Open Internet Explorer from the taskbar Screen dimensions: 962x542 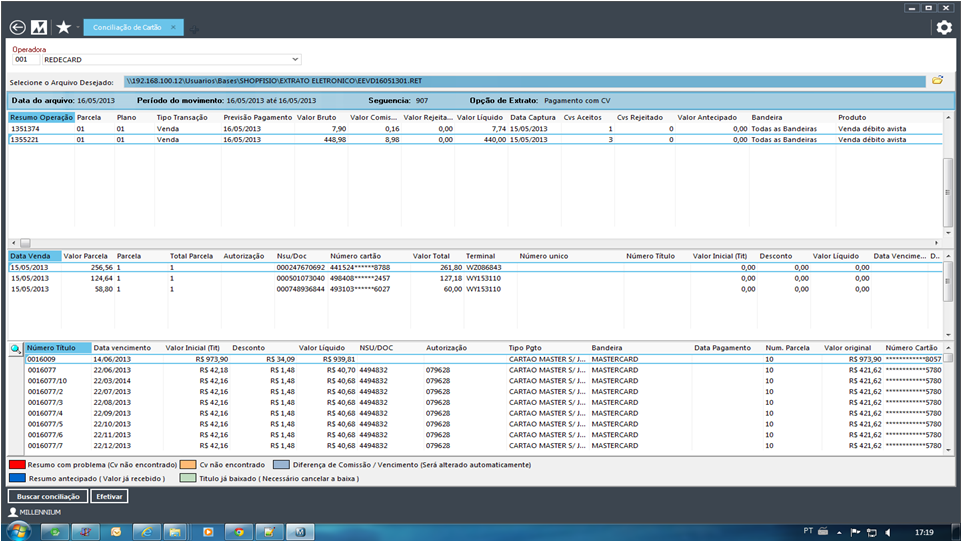[x=147, y=530]
